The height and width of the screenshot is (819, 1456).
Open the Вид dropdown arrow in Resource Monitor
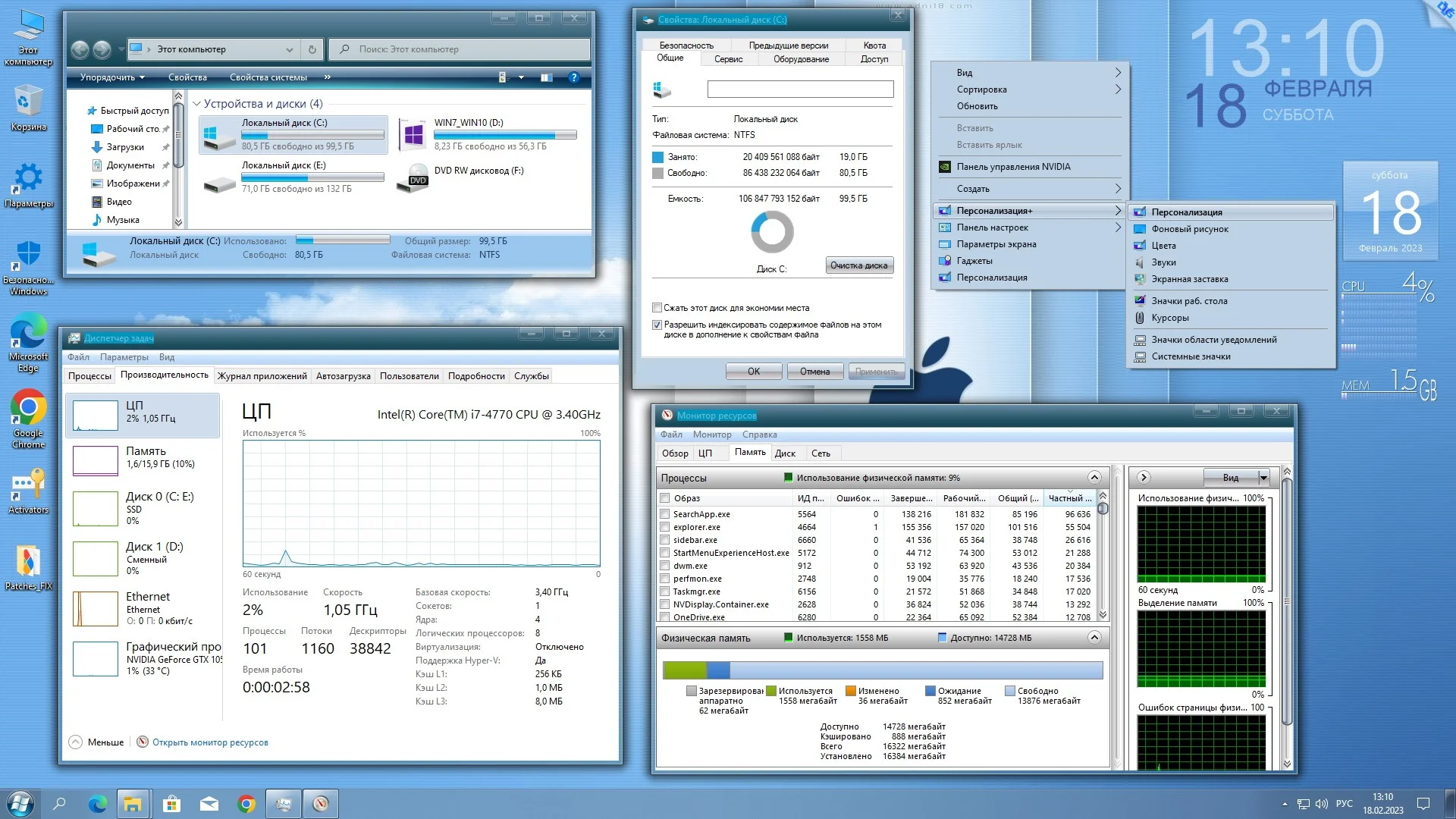pos(1263,478)
